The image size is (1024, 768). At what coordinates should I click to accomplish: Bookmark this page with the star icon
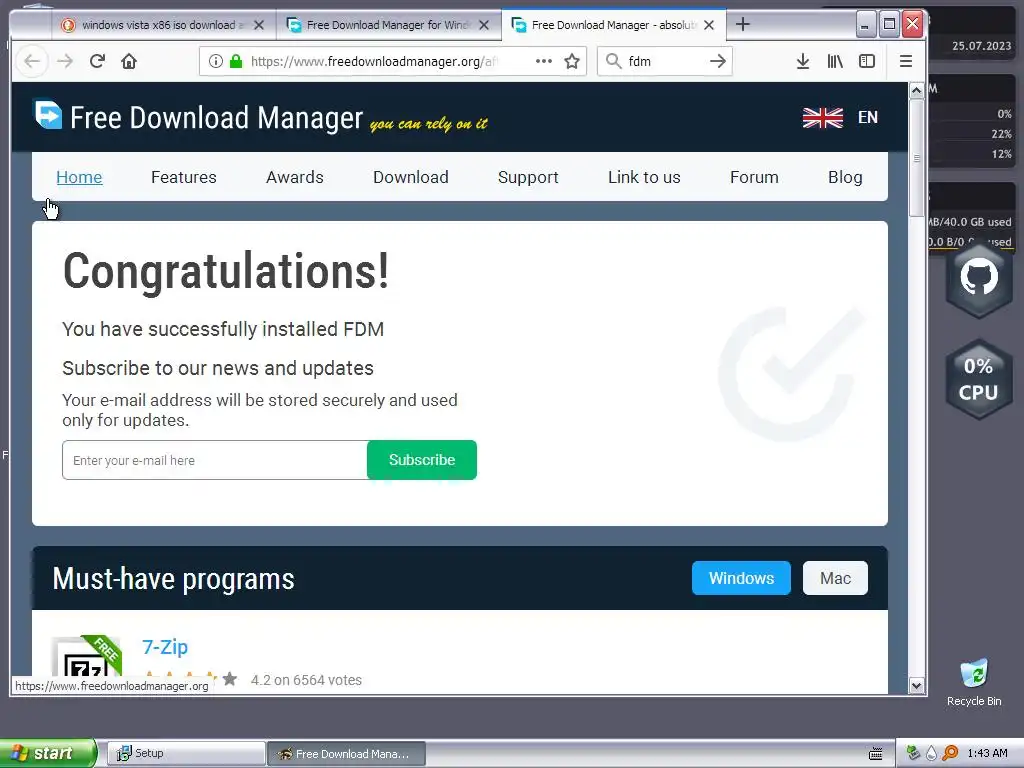[x=572, y=61]
